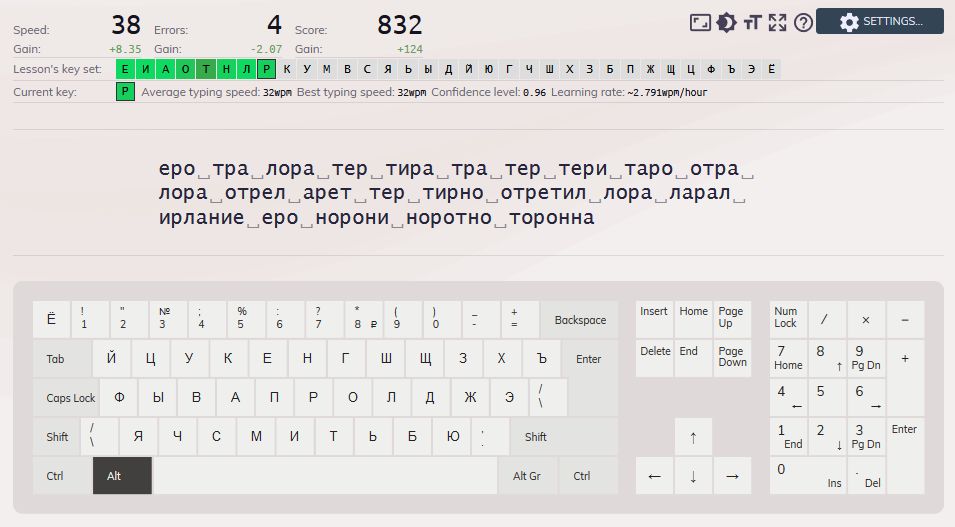The height and width of the screenshot is (527, 955).
Task: Open the Settings button
Action: 879,22
